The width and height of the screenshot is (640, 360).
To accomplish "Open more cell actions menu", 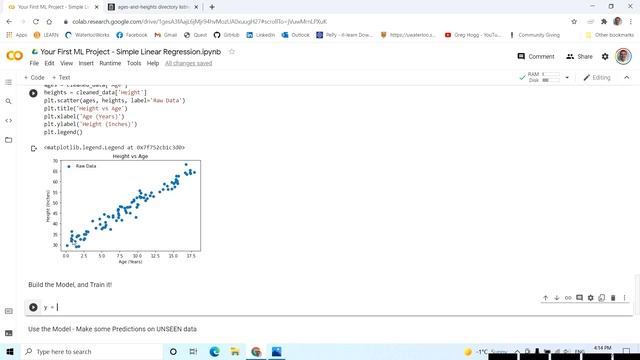I will click(x=624, y=298).
